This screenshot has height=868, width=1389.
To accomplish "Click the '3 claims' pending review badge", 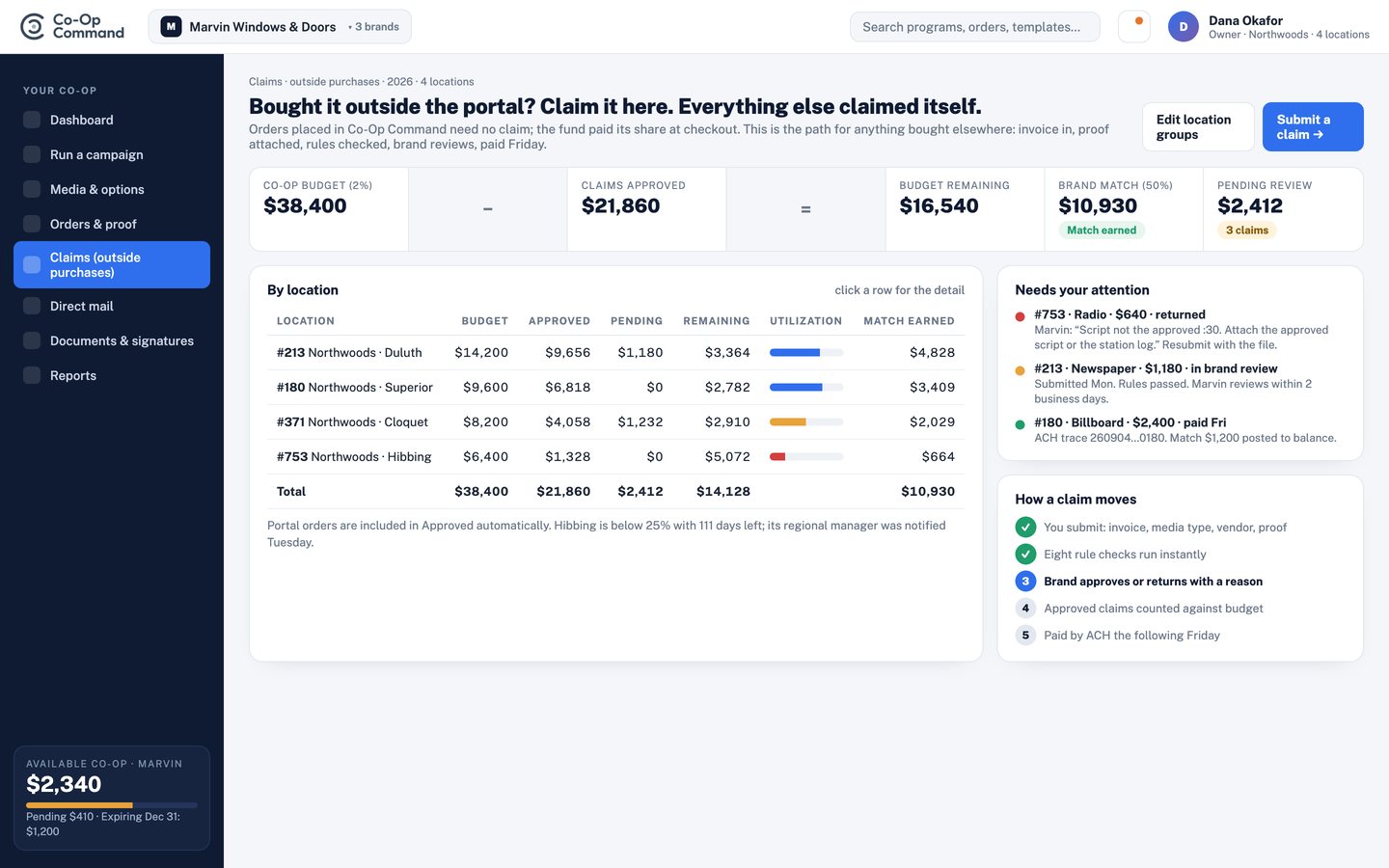I will click(1247, 231).
